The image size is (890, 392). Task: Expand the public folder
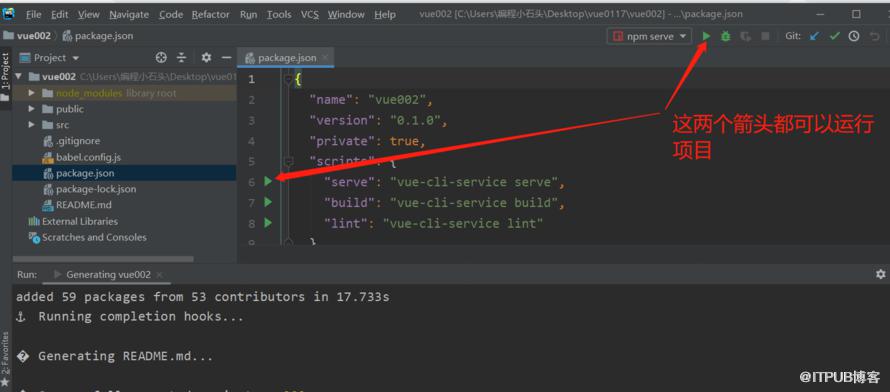coord(31,109)
